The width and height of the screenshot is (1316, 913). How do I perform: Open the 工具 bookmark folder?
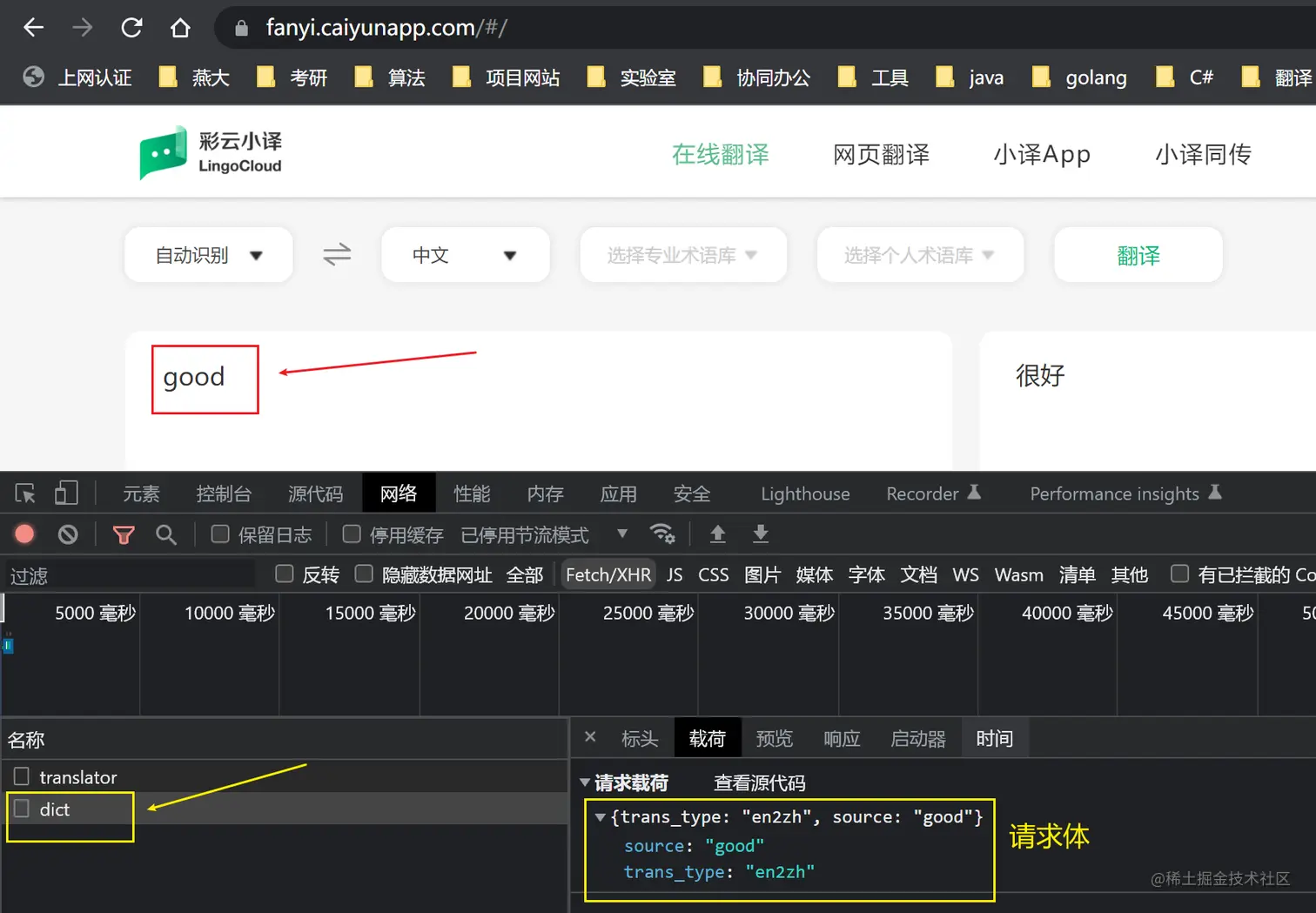point(873,77)
